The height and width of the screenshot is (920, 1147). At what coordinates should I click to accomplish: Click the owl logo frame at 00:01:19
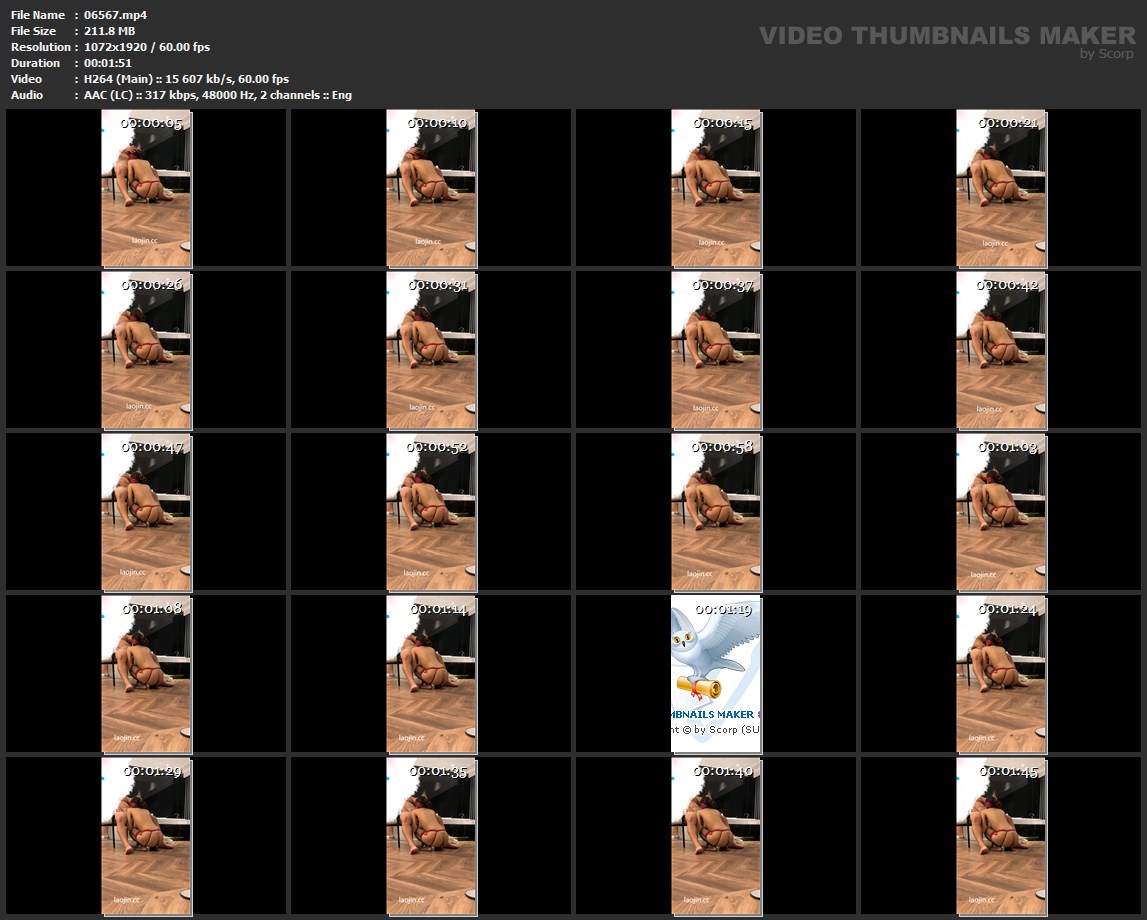(716, 674)
